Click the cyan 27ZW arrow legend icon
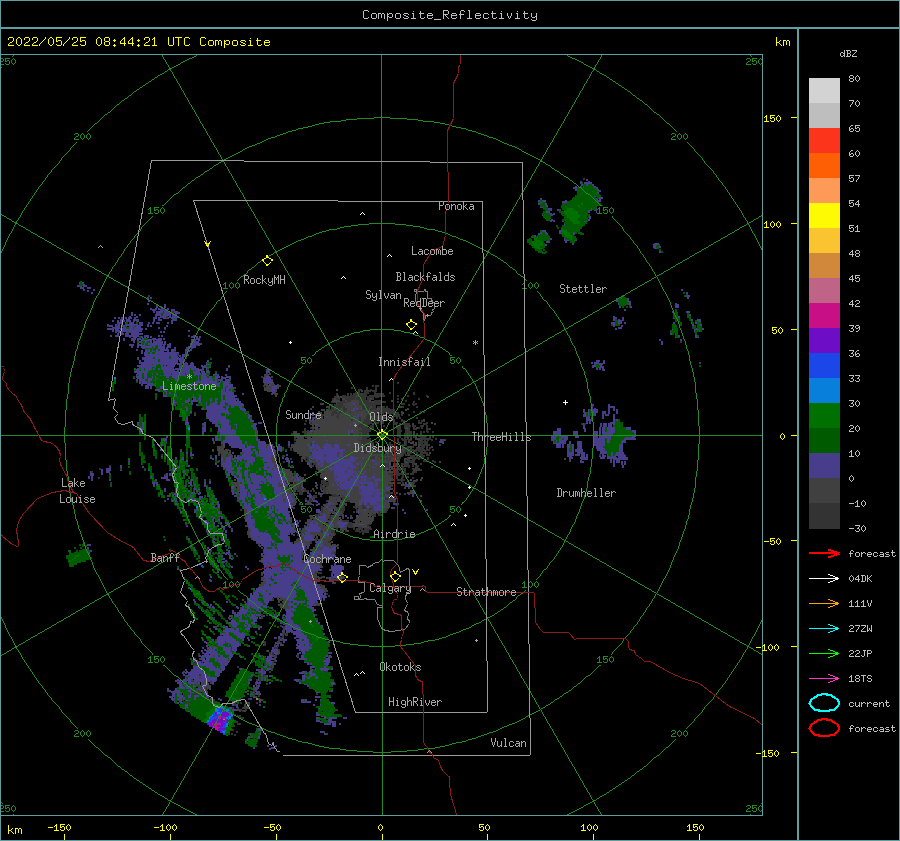Screen dimensions: 900x841 pos(824,629)
